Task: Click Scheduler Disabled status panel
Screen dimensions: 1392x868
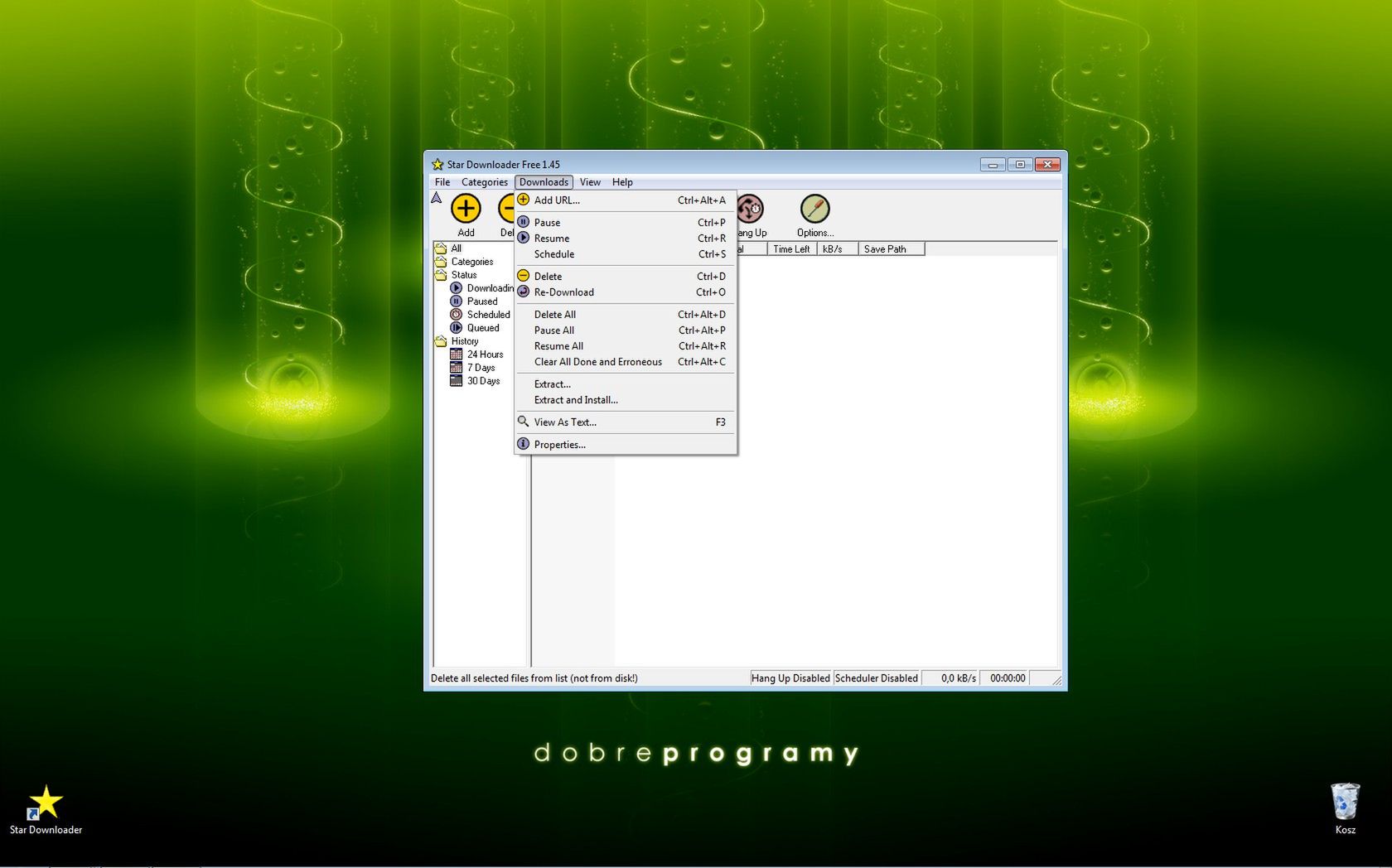Action: [877, 678]
